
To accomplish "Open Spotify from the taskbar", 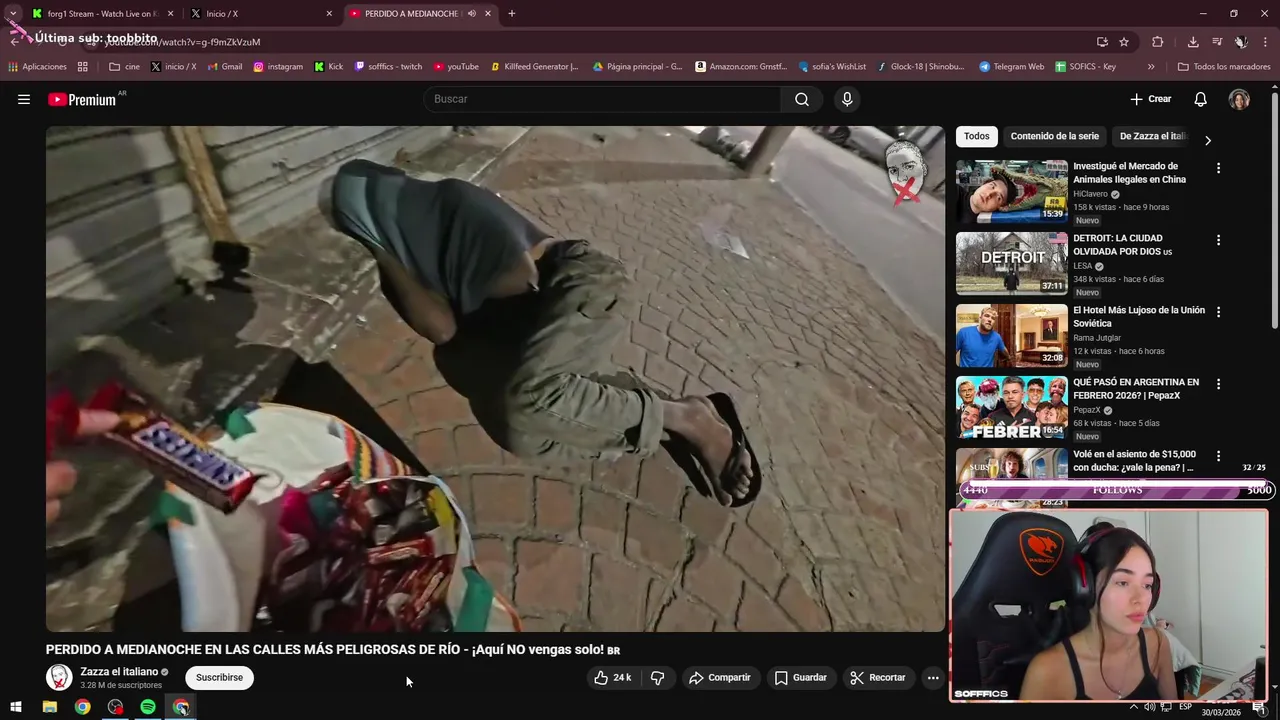I will click(x=148, y=707).
